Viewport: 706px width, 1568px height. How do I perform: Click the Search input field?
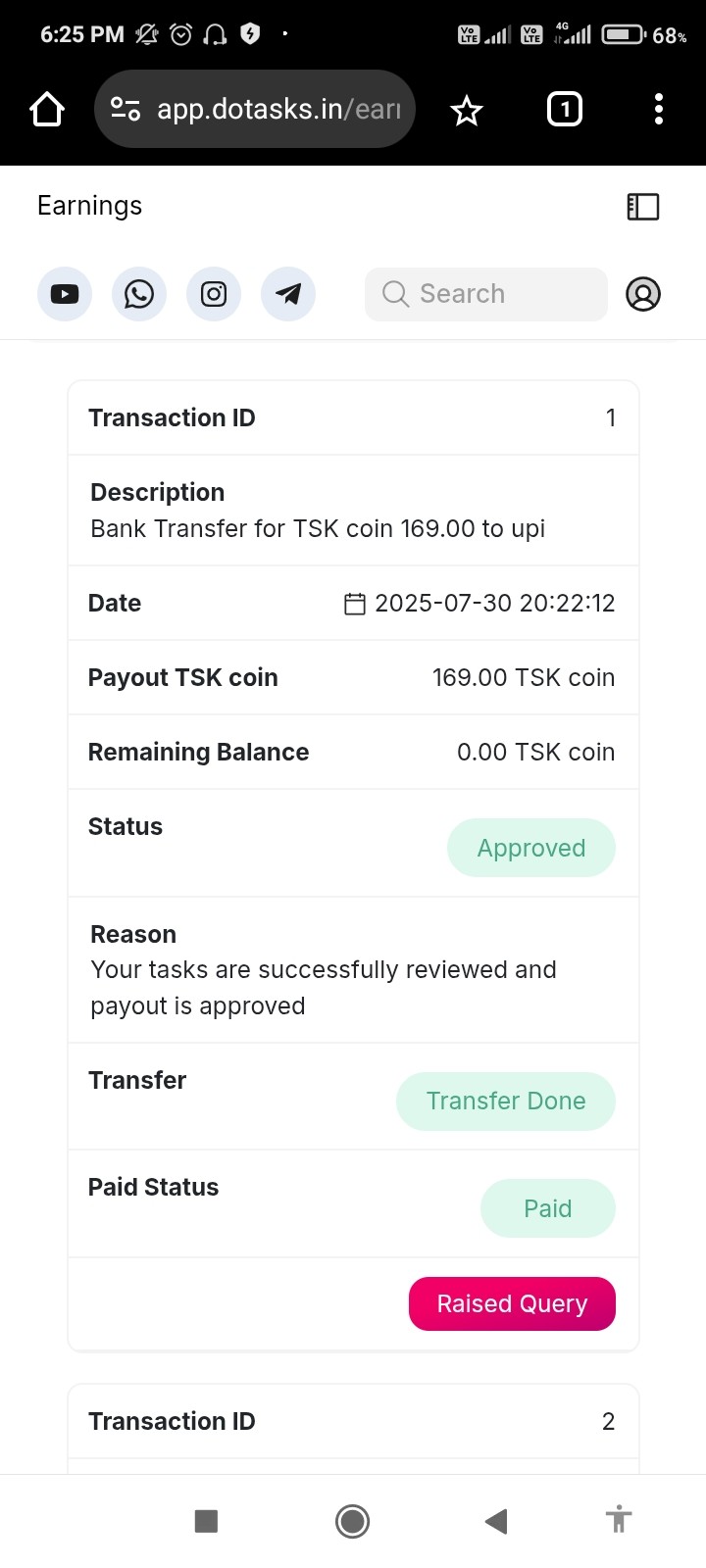[486, 294]
